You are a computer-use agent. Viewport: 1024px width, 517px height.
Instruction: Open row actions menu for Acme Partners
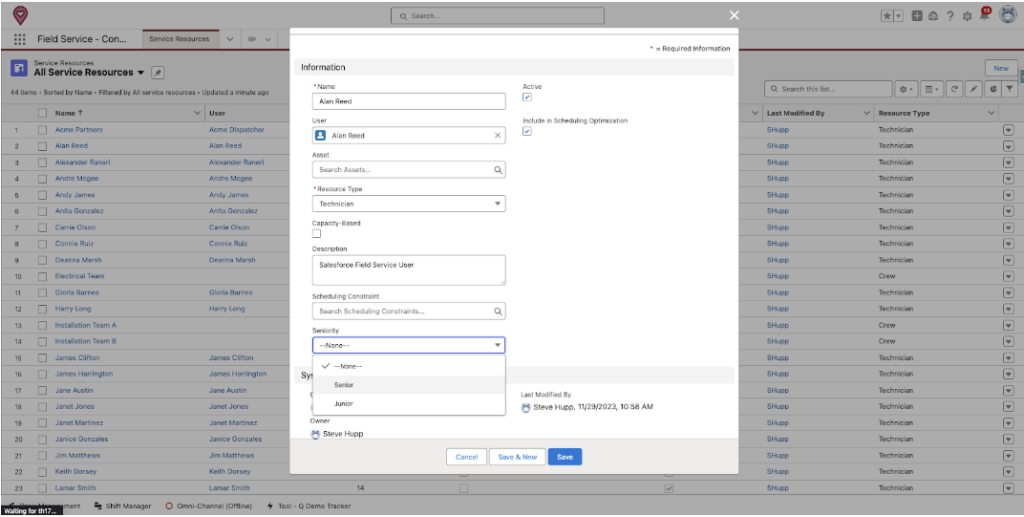(x=1008, y=130)
